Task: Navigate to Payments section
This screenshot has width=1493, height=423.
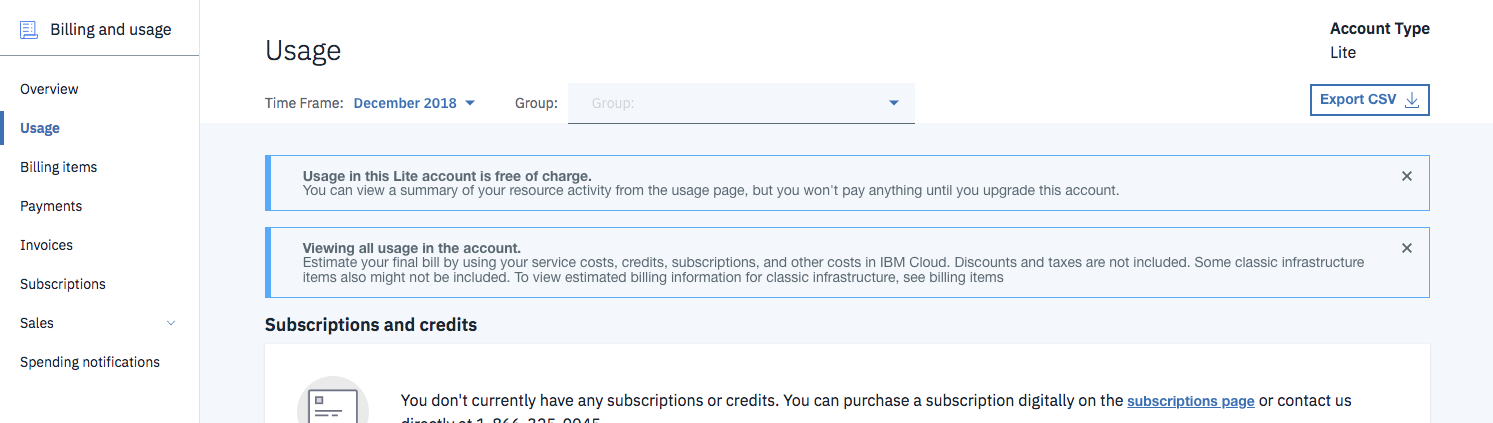Action: [51, 206]
